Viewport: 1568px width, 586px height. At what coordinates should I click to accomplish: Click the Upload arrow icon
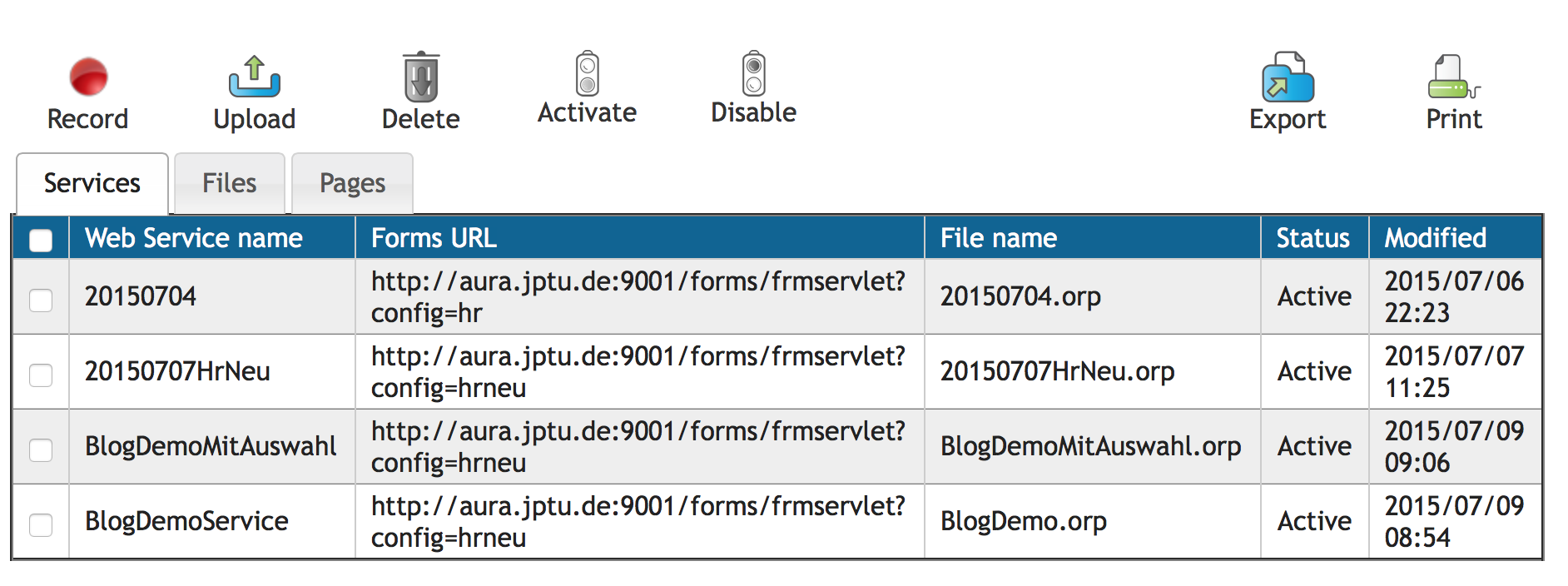coord(255,77)
